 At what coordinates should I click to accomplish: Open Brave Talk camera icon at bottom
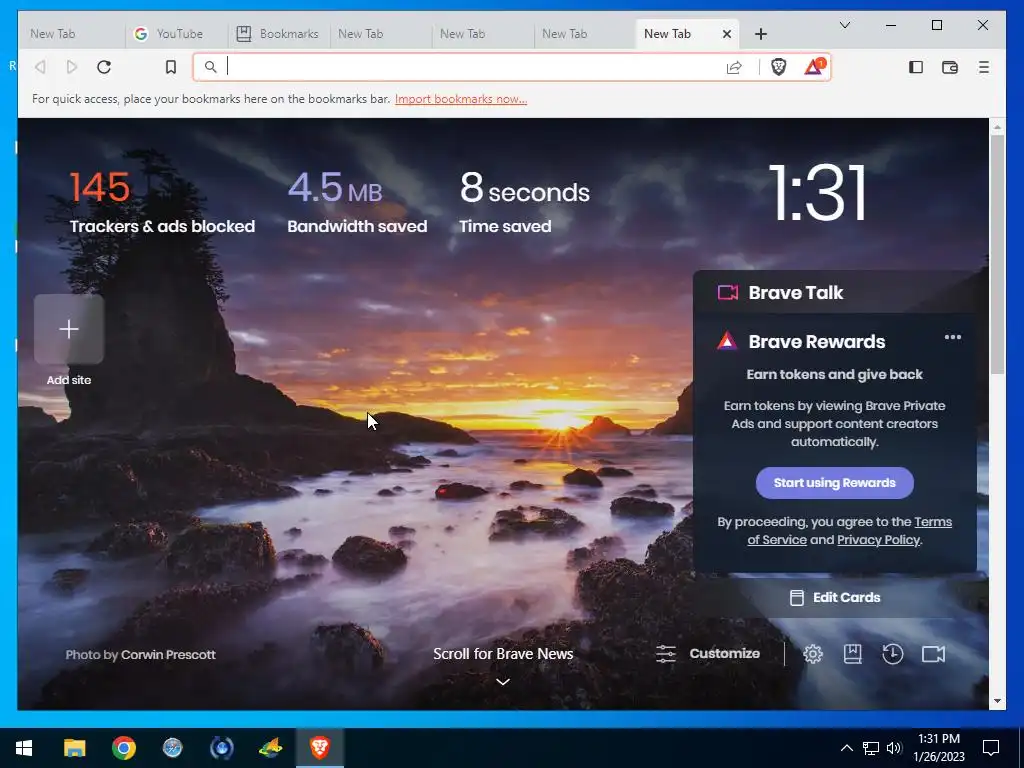[933, 654]
